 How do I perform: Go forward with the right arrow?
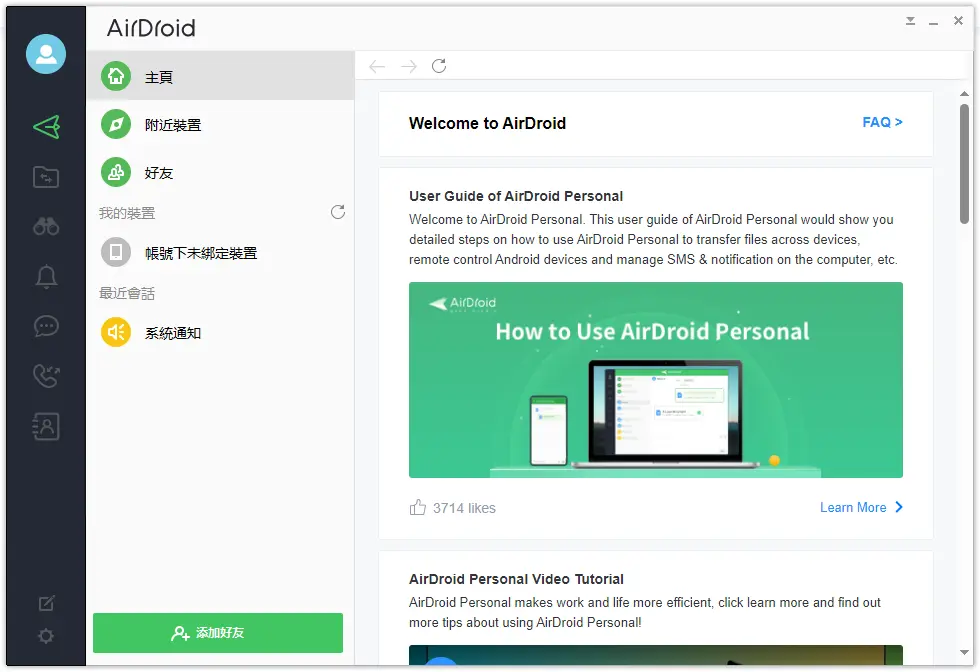(x=409, y=66)
